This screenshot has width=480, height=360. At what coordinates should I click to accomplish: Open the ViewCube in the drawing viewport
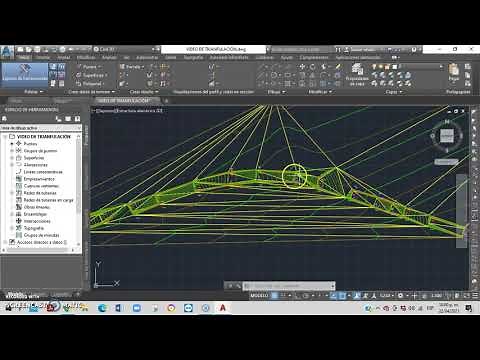pyautogui.click(x=447, y=135)
